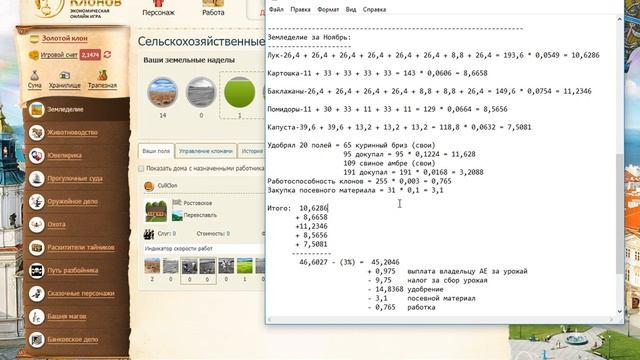
Task: Select the brown field thumbnail with count 2
Action: 152,266
